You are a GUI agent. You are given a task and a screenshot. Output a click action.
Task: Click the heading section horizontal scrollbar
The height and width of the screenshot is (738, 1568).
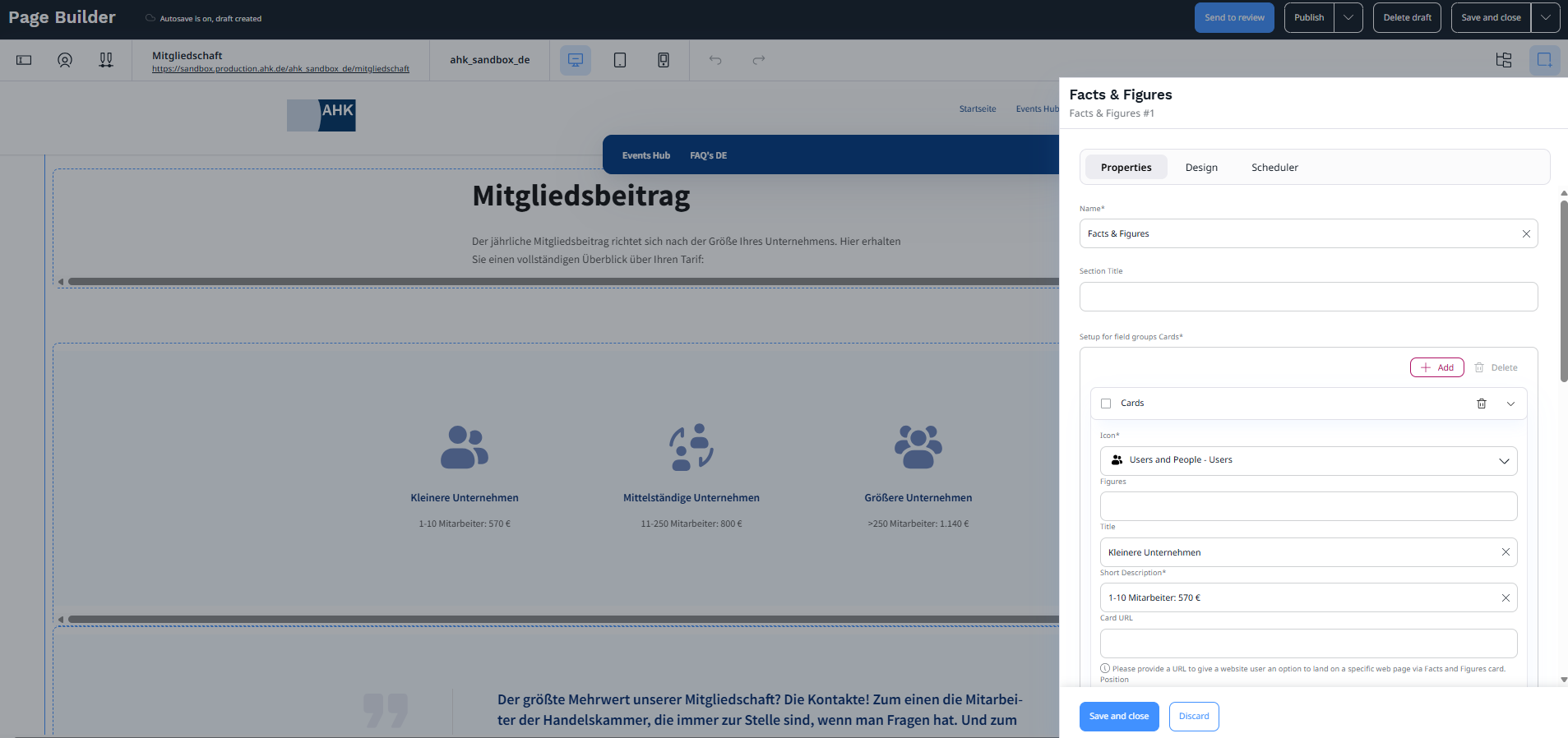tap(563, 282)
